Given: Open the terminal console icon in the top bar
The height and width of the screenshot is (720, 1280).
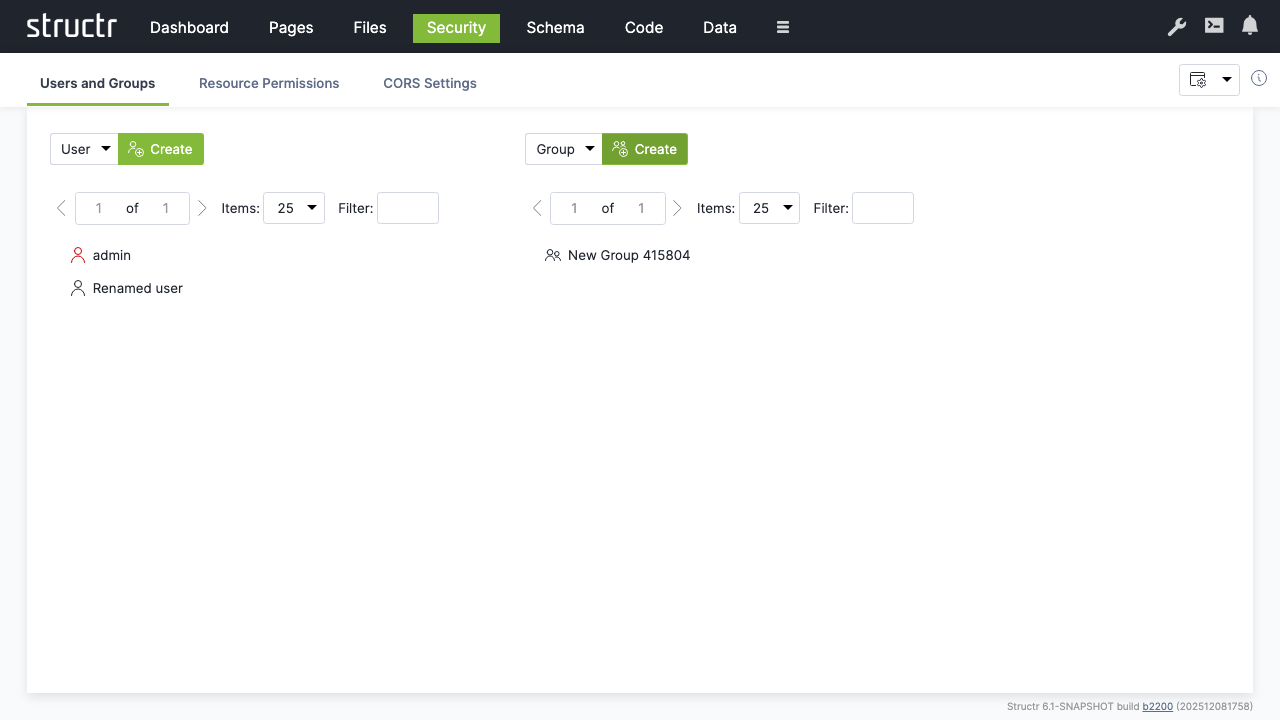Looking at the screenshot, I should coord(1213,26).
